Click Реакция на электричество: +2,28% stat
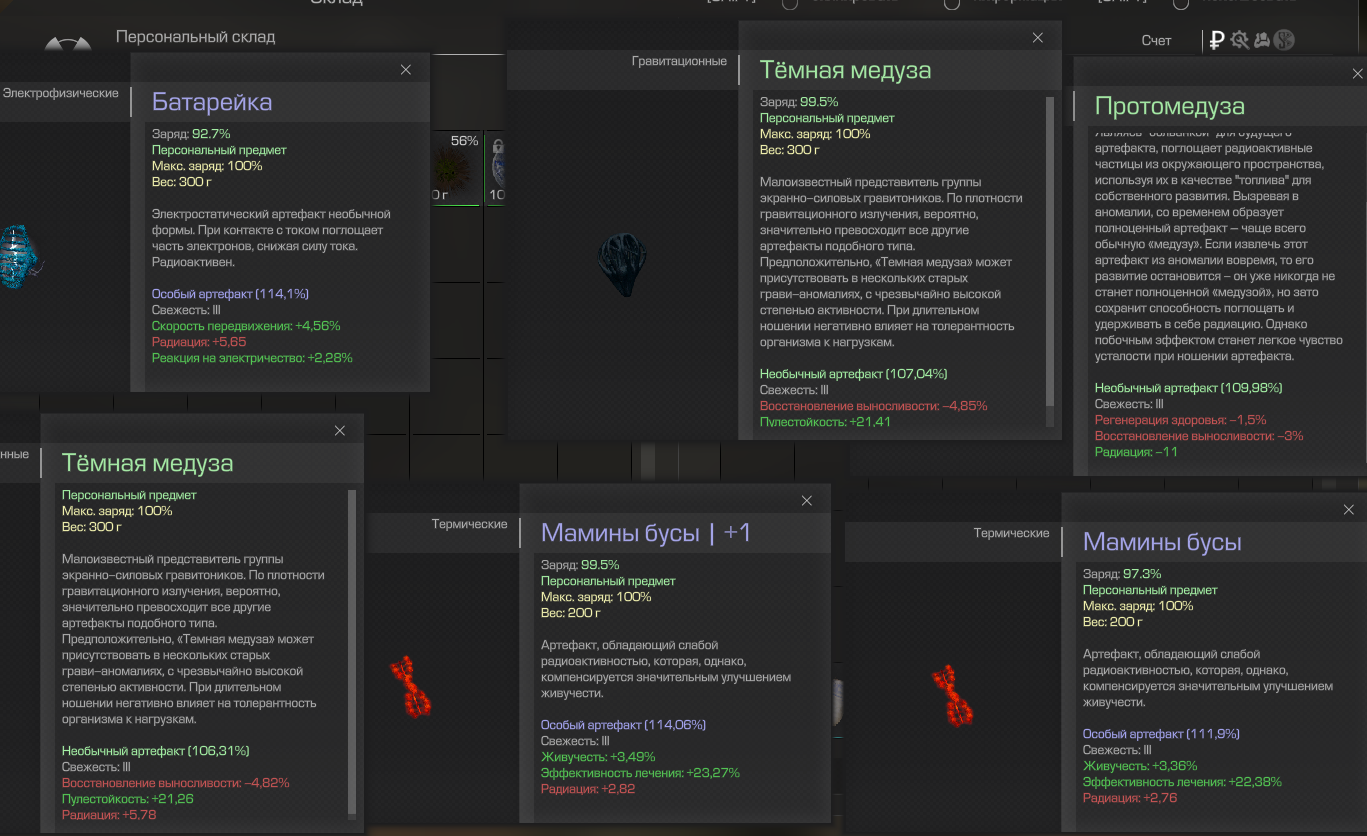The height and width of the screenshot is (836, 1367). (252, 358)
